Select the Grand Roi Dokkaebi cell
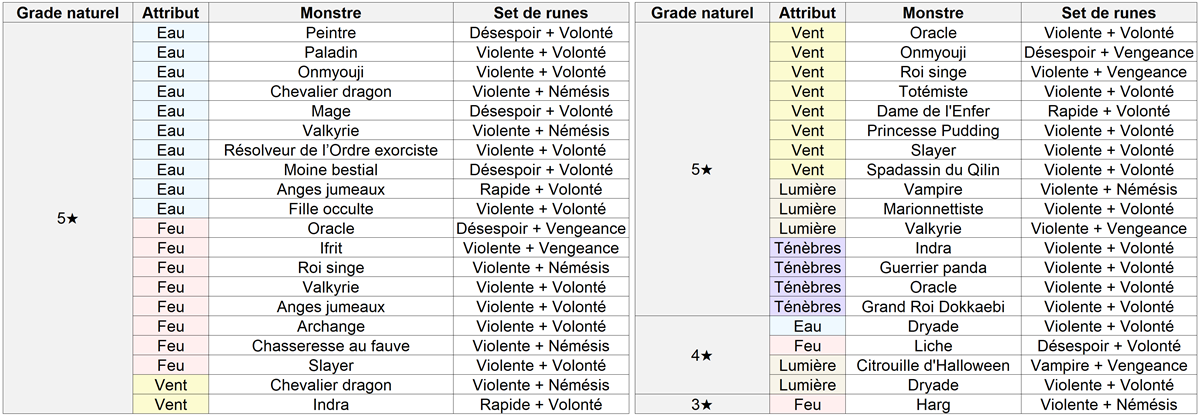Screen dimensions: 1200x416 933,307
